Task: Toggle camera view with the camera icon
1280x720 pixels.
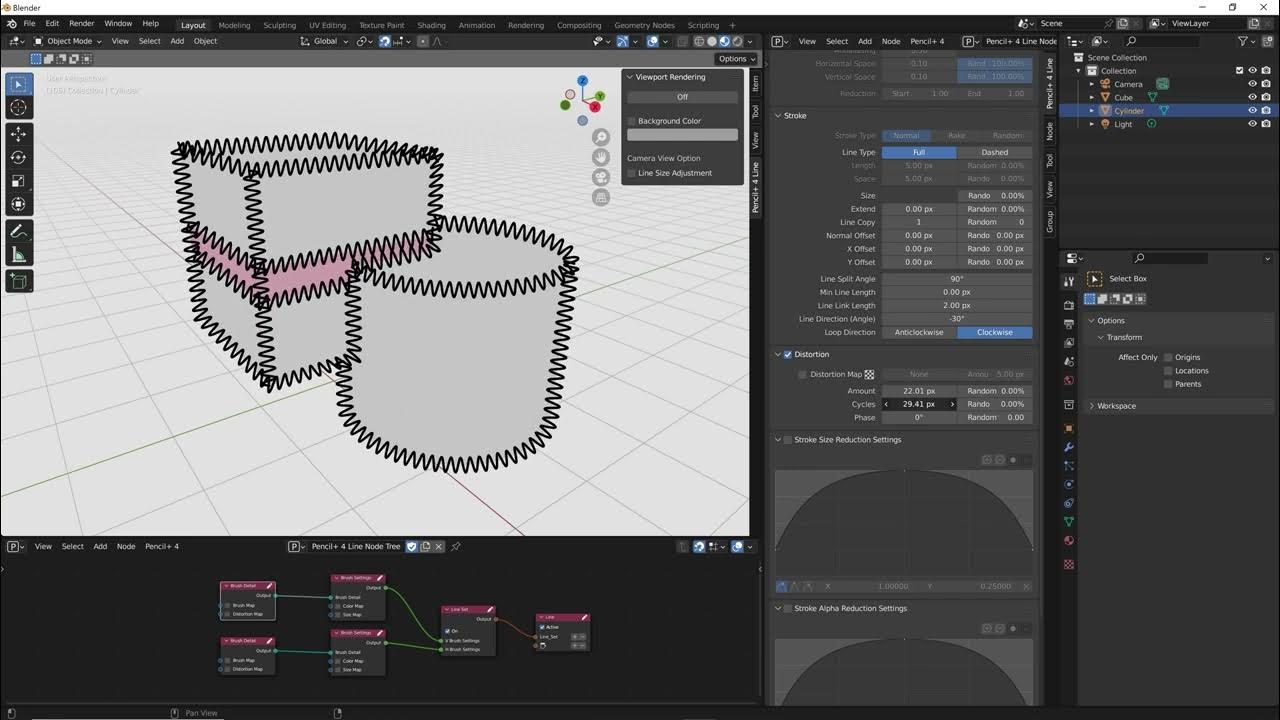Action: (x=601, y=177)
